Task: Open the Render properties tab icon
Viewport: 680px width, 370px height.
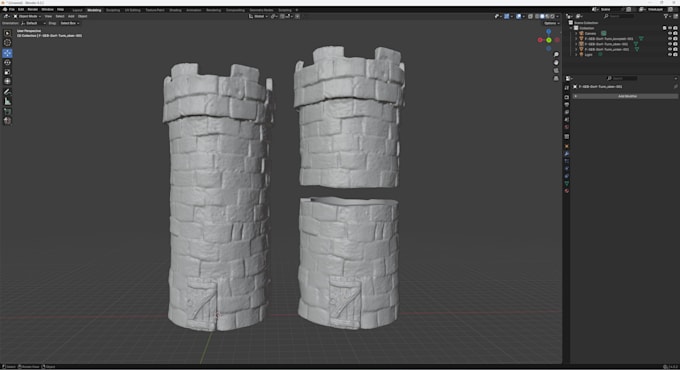Action: [x=567, y=97]
